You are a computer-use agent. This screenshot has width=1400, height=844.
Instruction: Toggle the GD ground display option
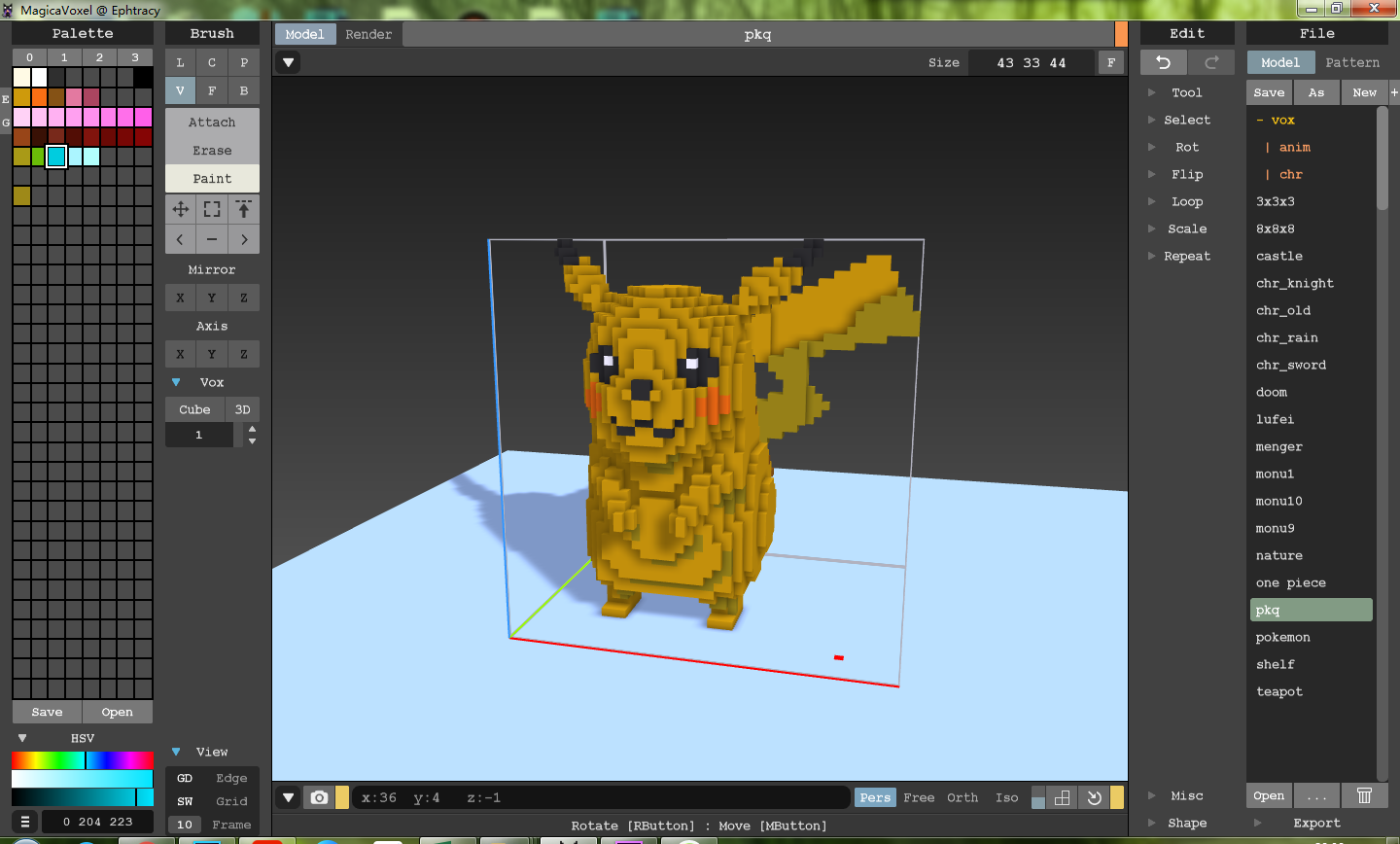[x=185, y=778]
